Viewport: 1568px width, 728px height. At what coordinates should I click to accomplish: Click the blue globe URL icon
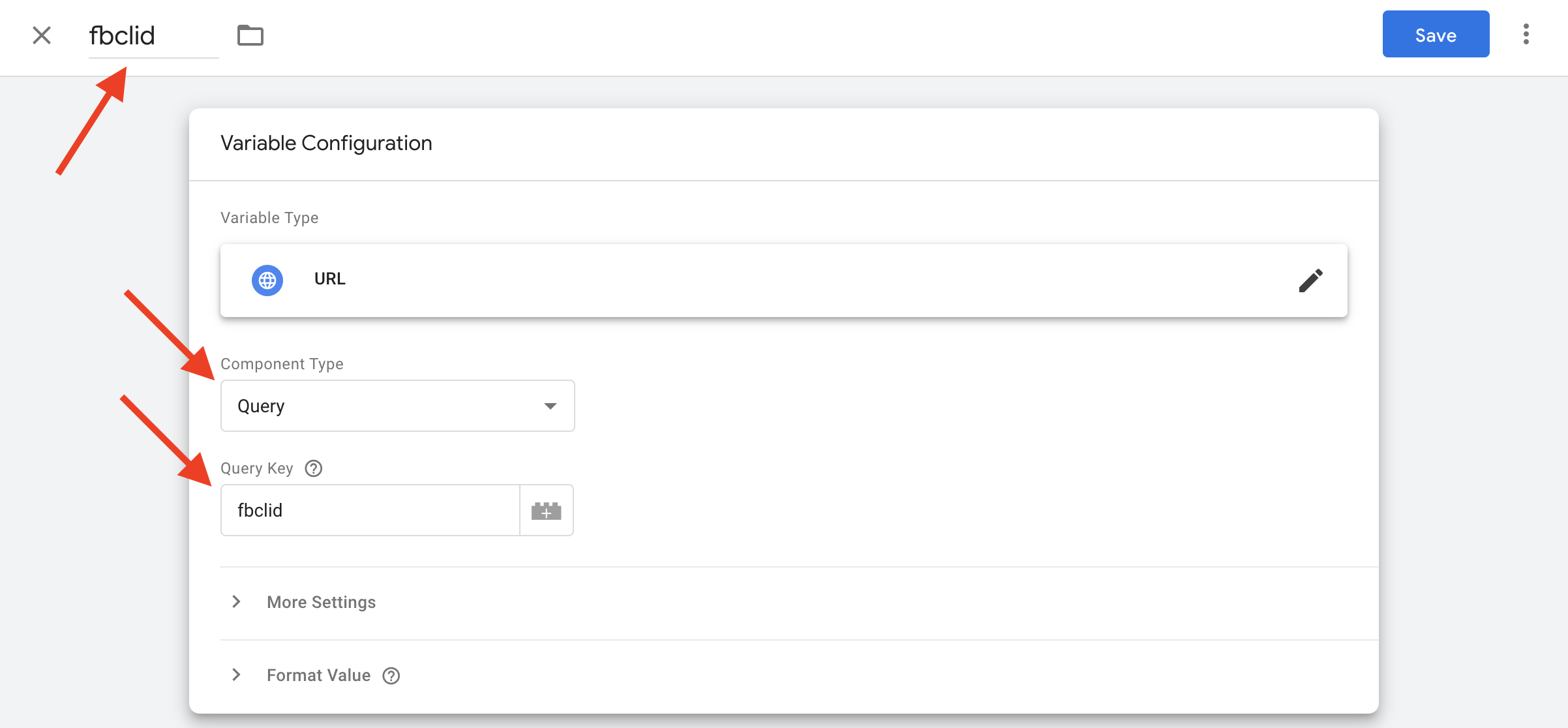click(267, 281)
